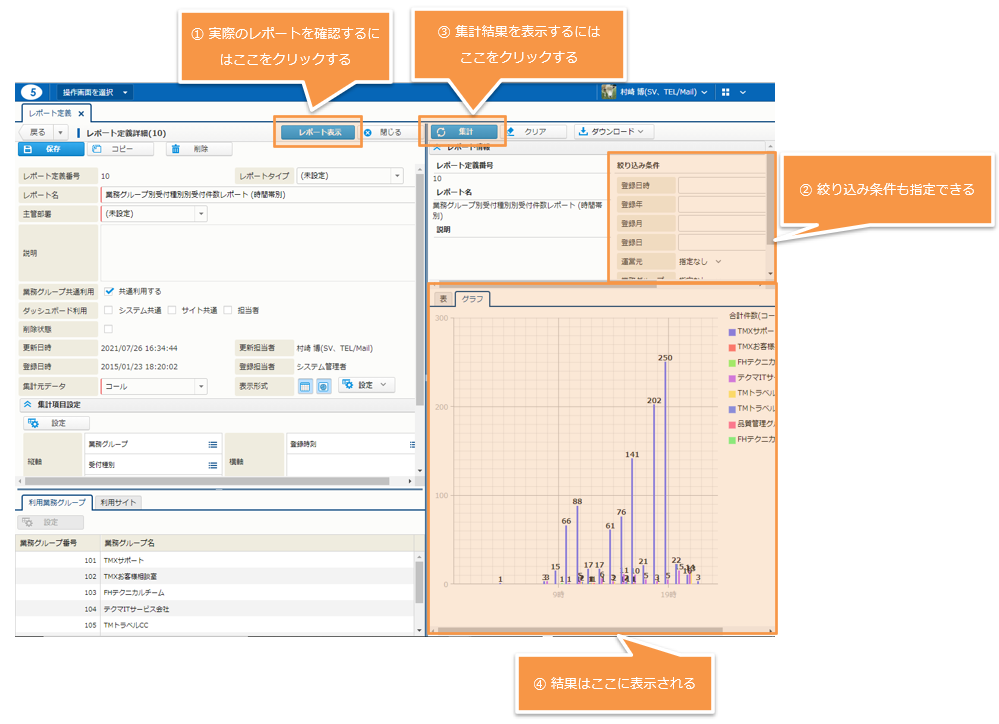999x724 pixels.
Task: Open the app grid icon in header
Action: [x=726, y=92]
